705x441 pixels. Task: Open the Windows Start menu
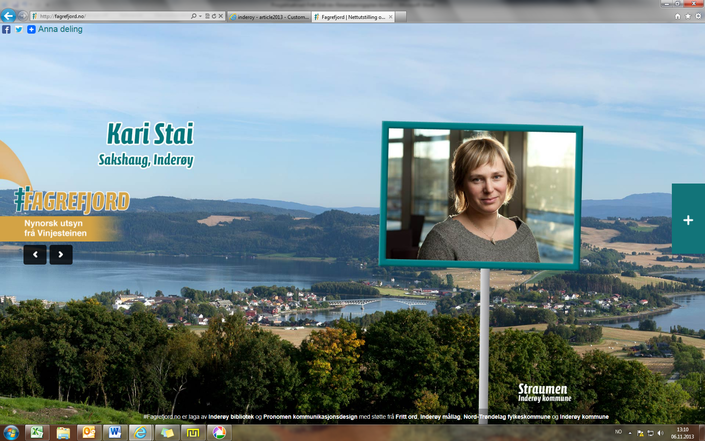tap(10, 432)
